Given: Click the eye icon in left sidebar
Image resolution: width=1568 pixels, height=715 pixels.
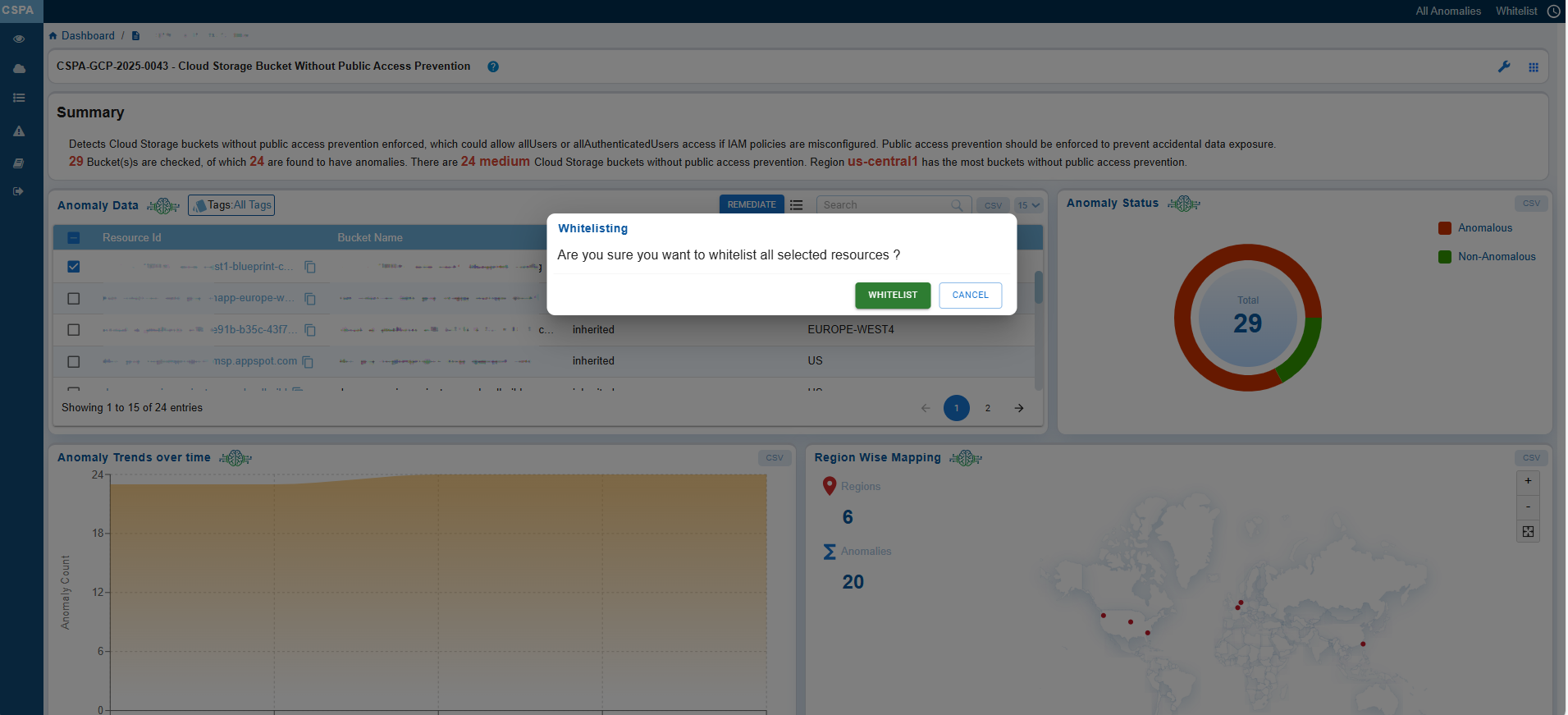Looking at the screenshot, I should click(19, 39).
